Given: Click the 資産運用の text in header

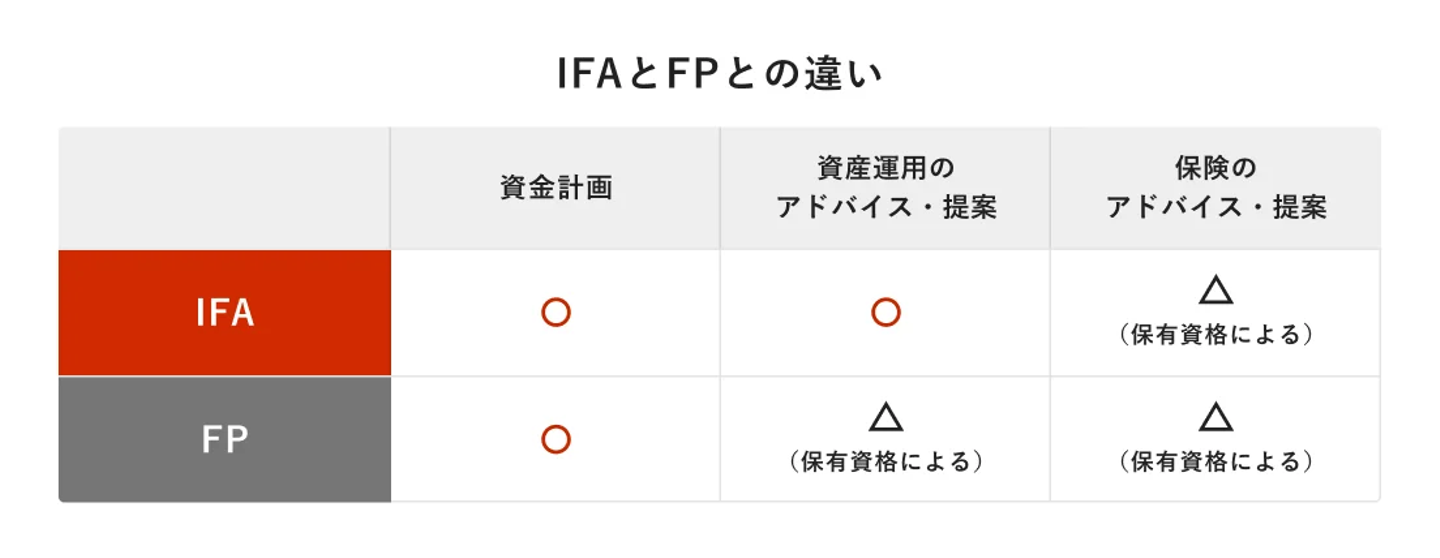Looking at the screenshot, I should point(885,167).
